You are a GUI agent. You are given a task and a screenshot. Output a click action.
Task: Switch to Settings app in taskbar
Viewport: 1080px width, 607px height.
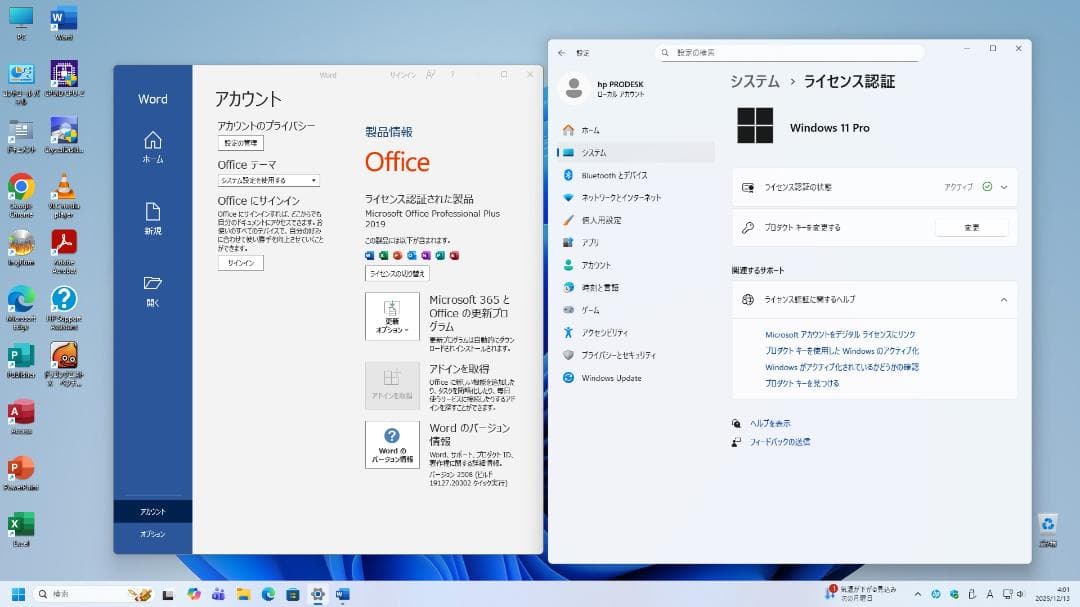tap(318, 595)
